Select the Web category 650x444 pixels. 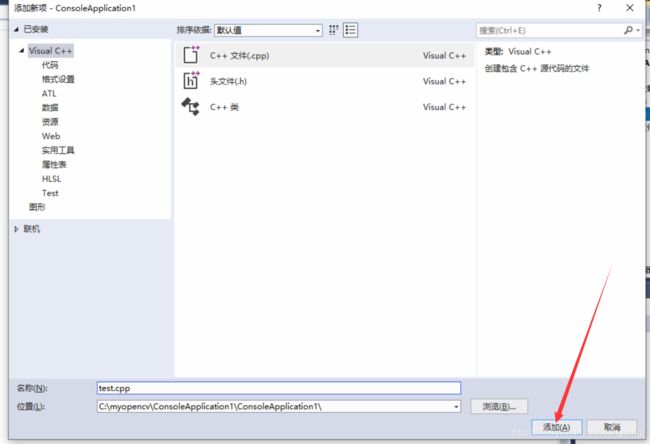[x=51, y=136]
